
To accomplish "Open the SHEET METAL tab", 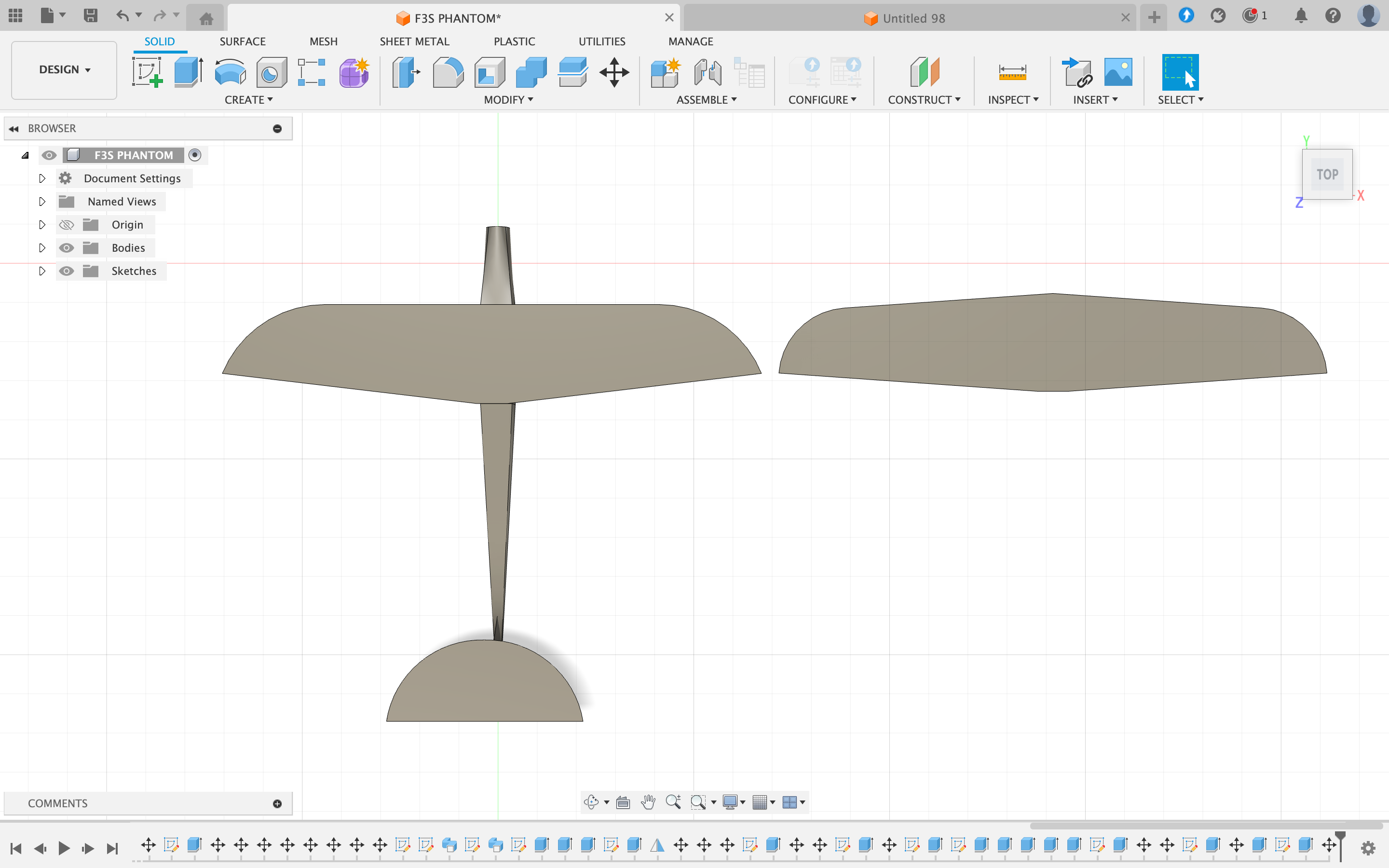I will click(x=414, y=41).
